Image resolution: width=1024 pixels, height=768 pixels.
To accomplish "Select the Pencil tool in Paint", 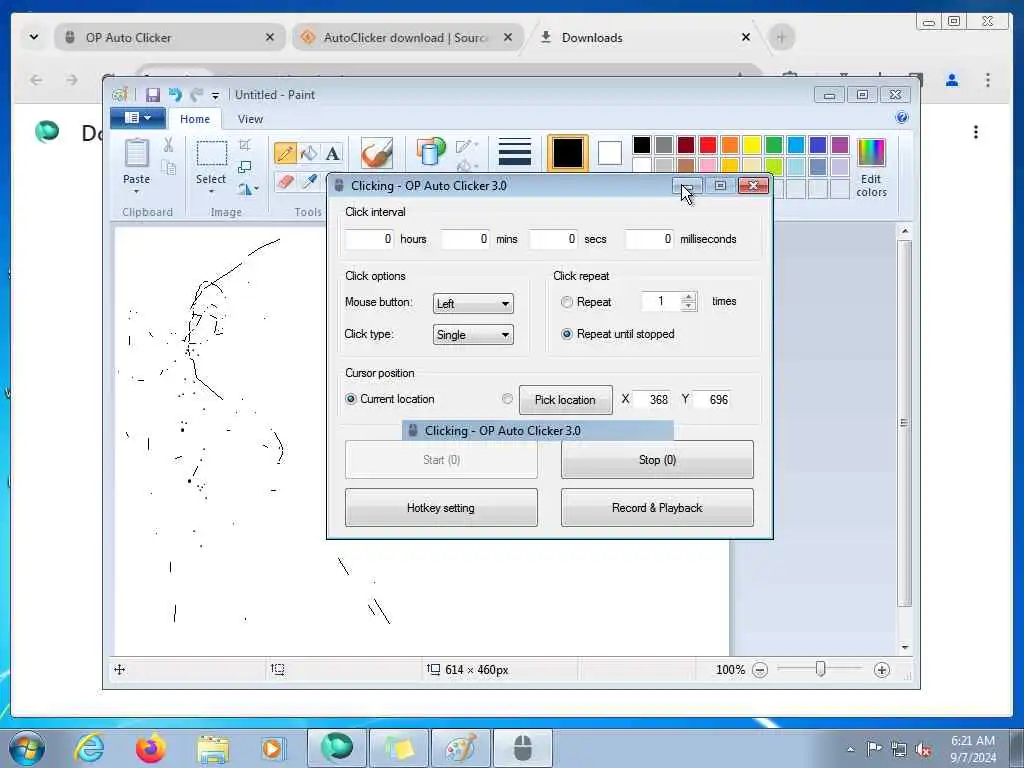I will (285, 153).
